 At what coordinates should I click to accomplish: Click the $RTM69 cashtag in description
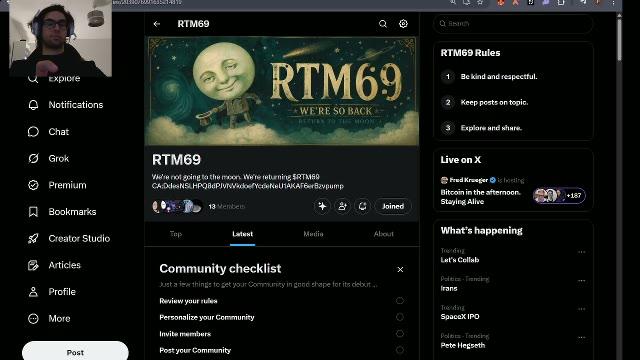point(306,177)
